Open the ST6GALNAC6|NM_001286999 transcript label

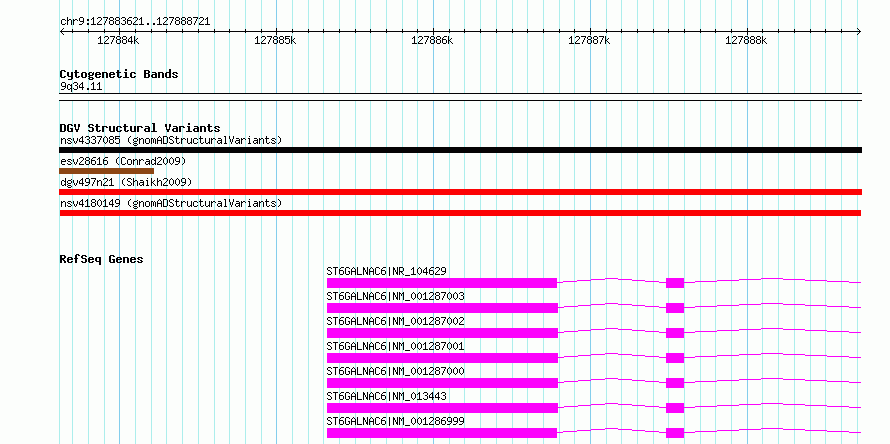(x=396, y=421)
